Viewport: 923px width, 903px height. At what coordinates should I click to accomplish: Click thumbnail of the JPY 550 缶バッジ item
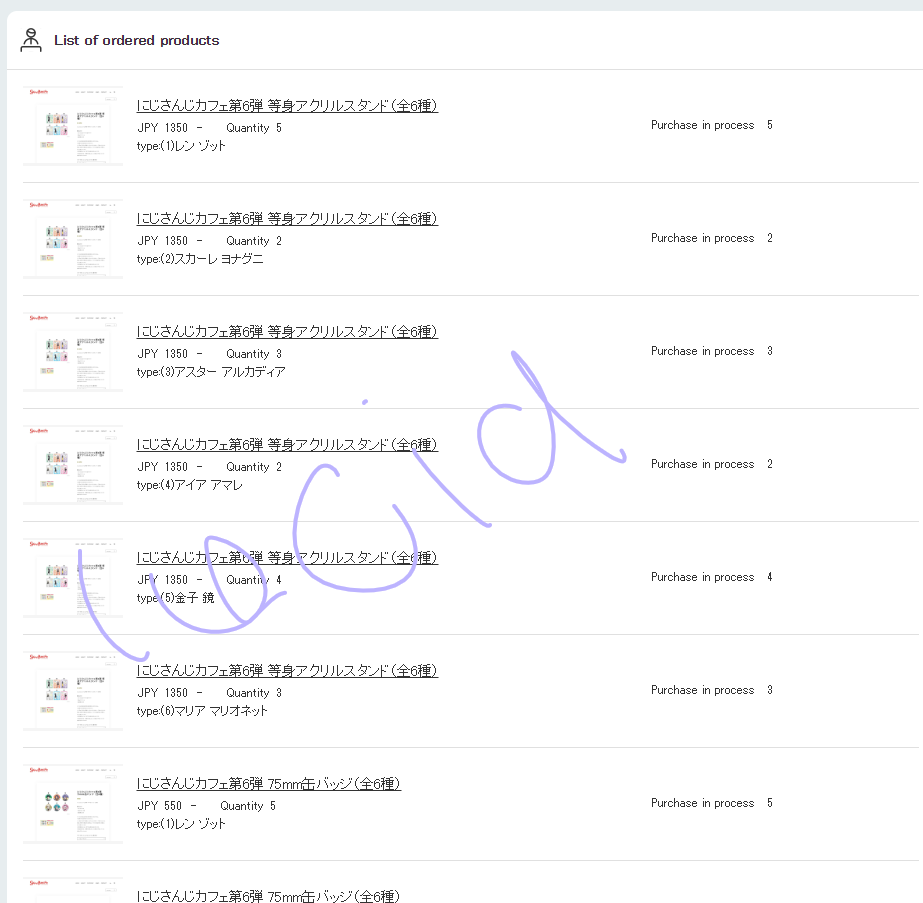coord(73,804)
